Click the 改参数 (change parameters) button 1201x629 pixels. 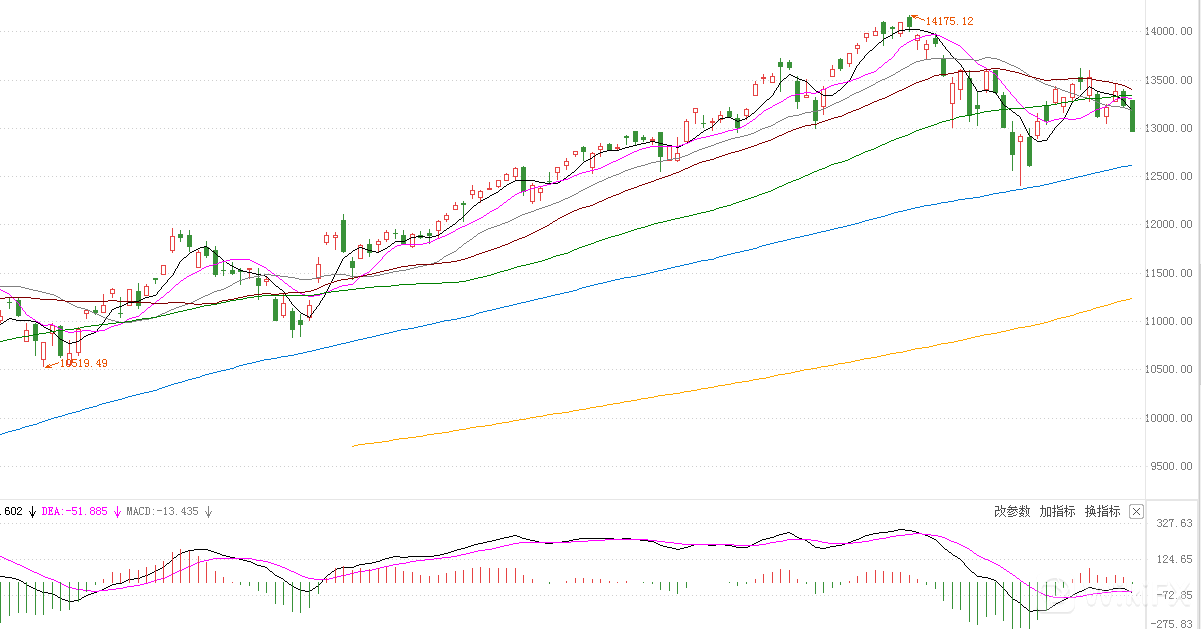(1012, 511)
